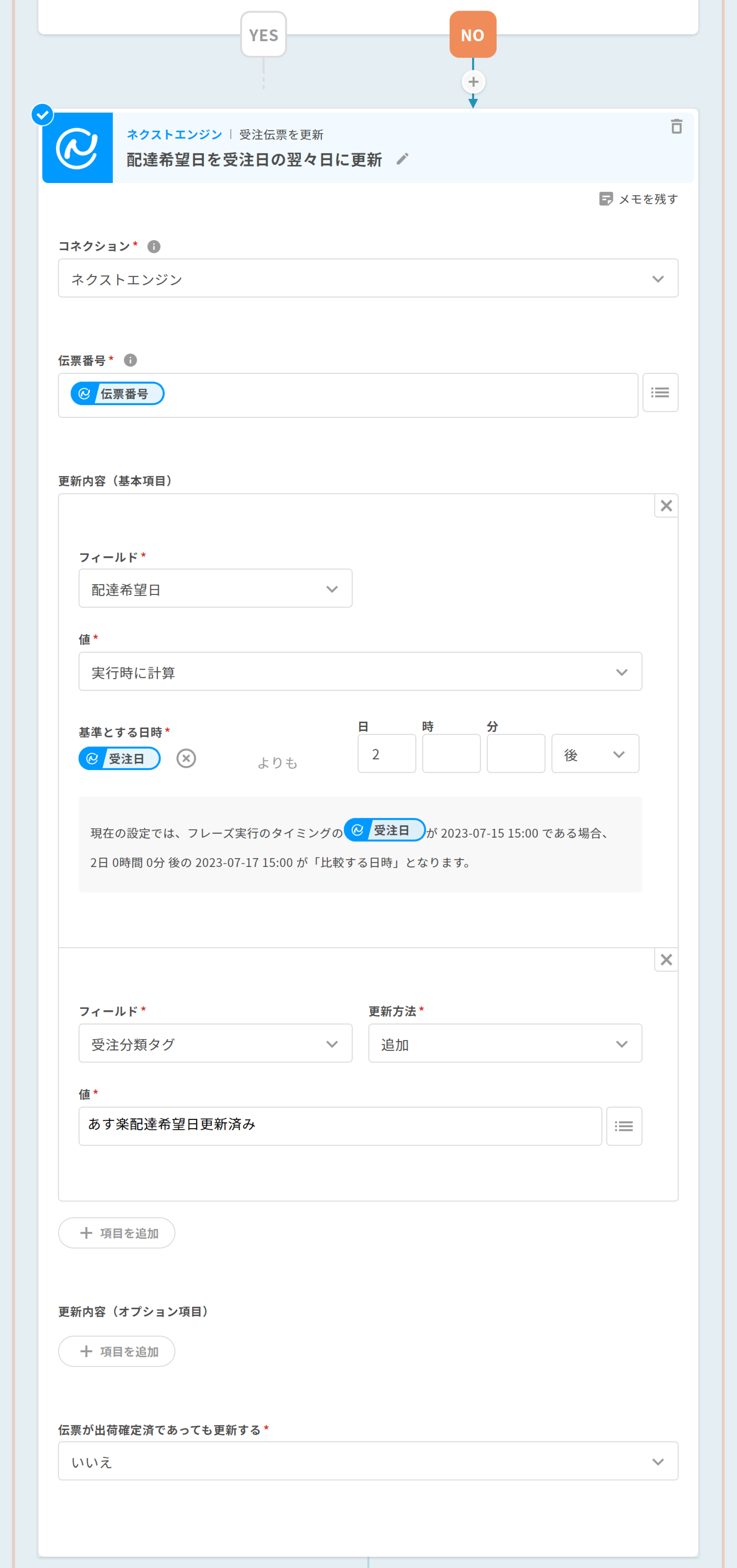Click plus icon to add step under NO
737x1568 pixels.
point(473,82)
